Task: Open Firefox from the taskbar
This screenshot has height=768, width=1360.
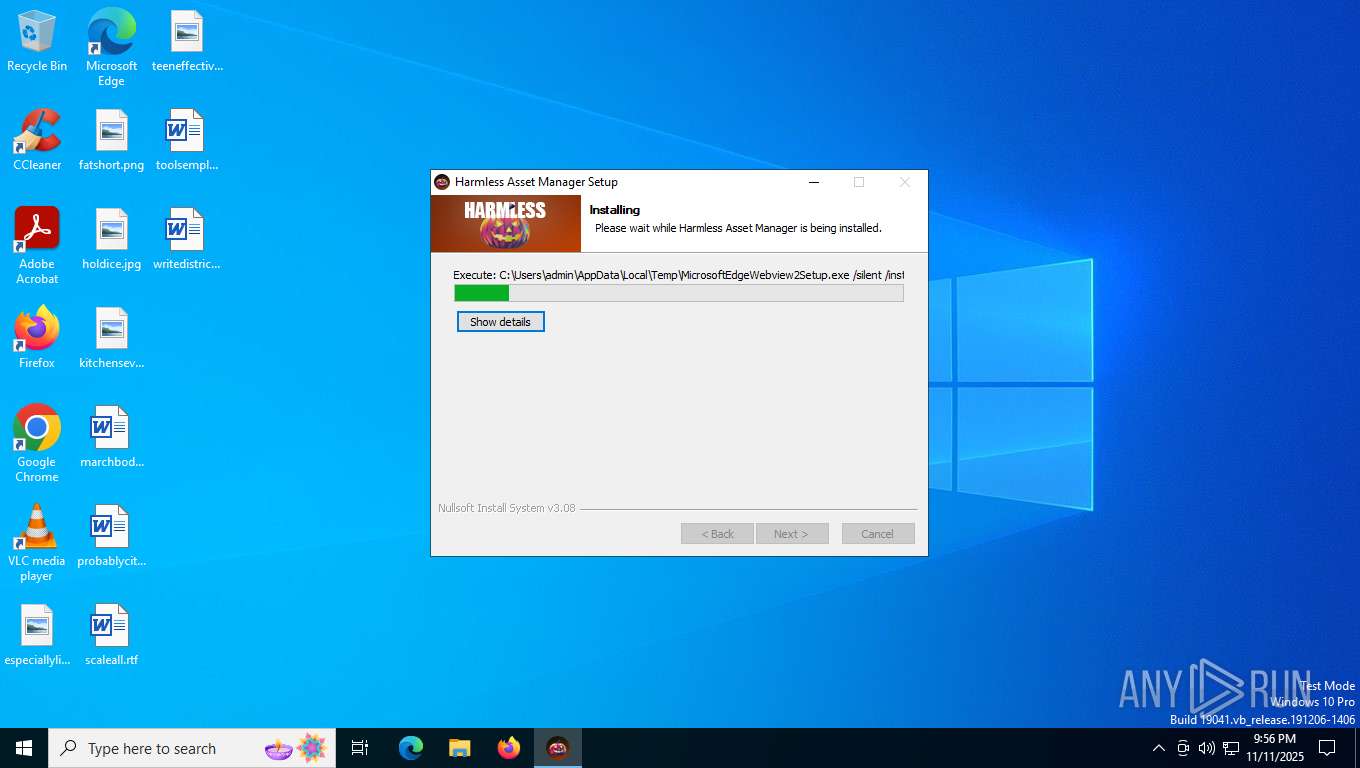Action: coord(509,748)
